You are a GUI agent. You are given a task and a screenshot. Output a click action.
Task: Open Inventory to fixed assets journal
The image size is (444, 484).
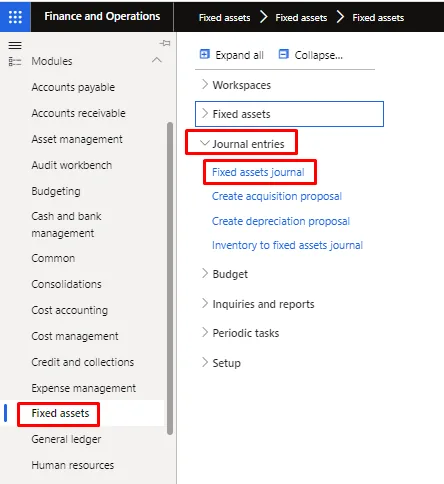pyautogui.click(x=287, y=245)
